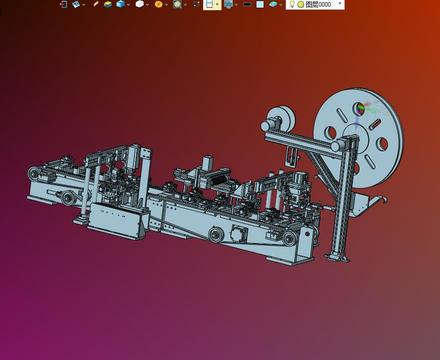Open the split-window view dropdown arrow
Screen dimensions: 440x360
(x=218, y=5)
